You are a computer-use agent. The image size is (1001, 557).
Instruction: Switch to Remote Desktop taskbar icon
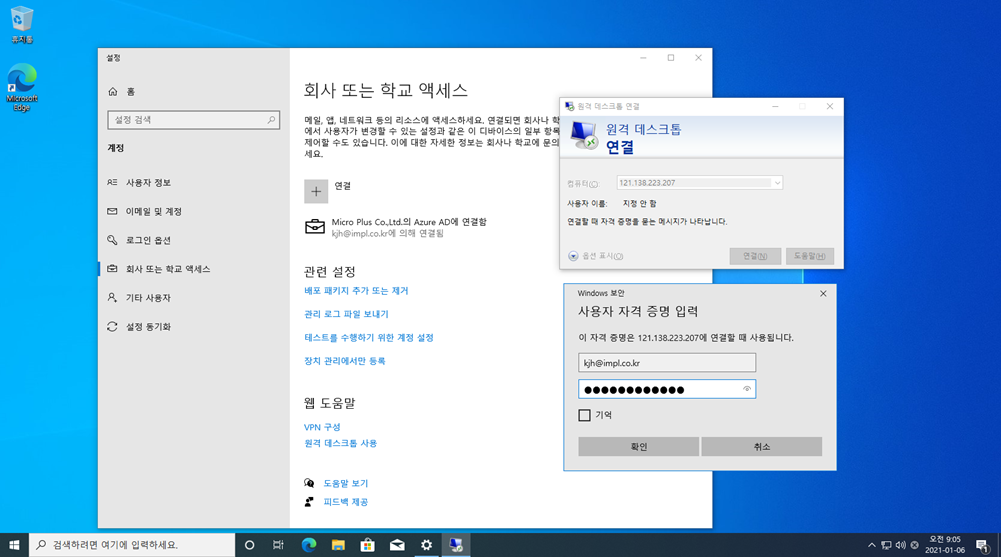click(455, 545)
